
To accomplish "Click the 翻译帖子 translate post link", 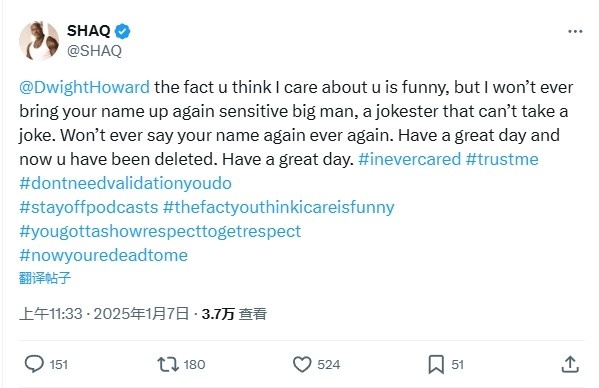I will point(45,278).
